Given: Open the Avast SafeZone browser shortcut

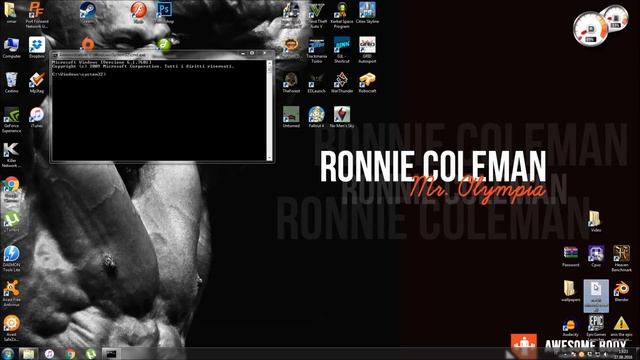Looking at the screenshot, I should (x=11, y=329).
